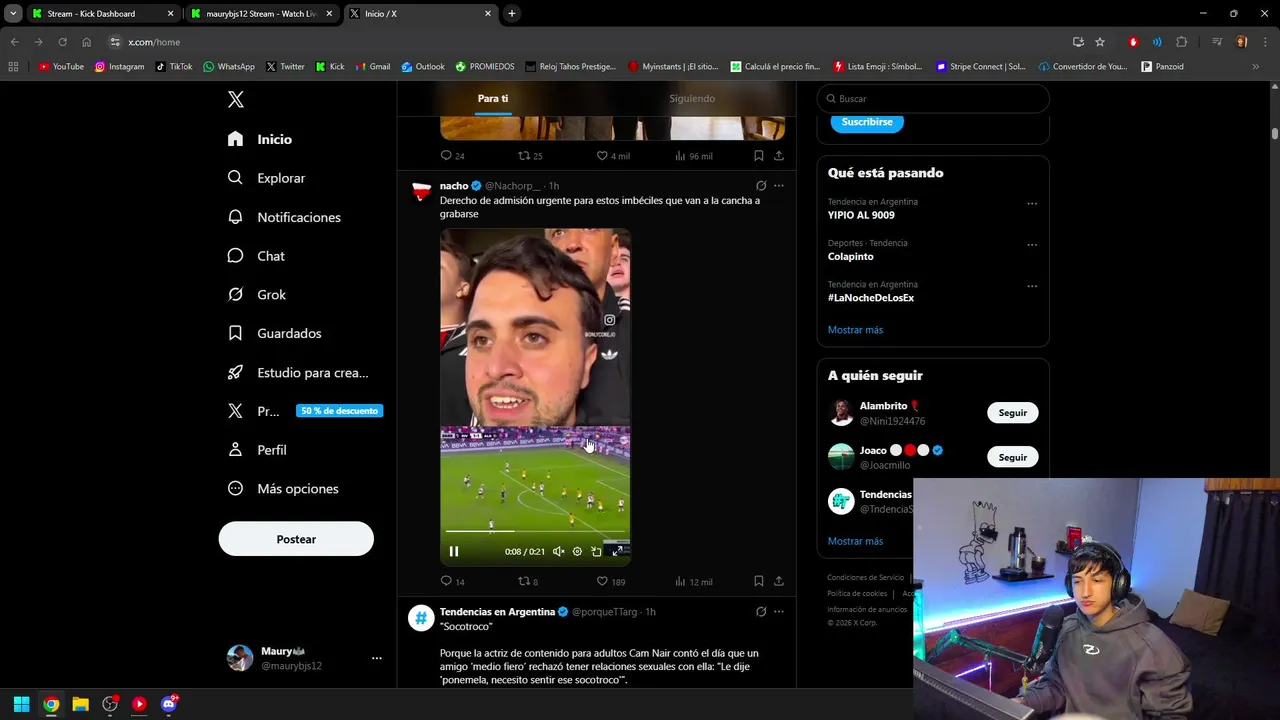Image resolution: width=1280 pixels, height=720 pixels.
Task: Expand nacho's video to fullscreen
Action: click(617, 551)
